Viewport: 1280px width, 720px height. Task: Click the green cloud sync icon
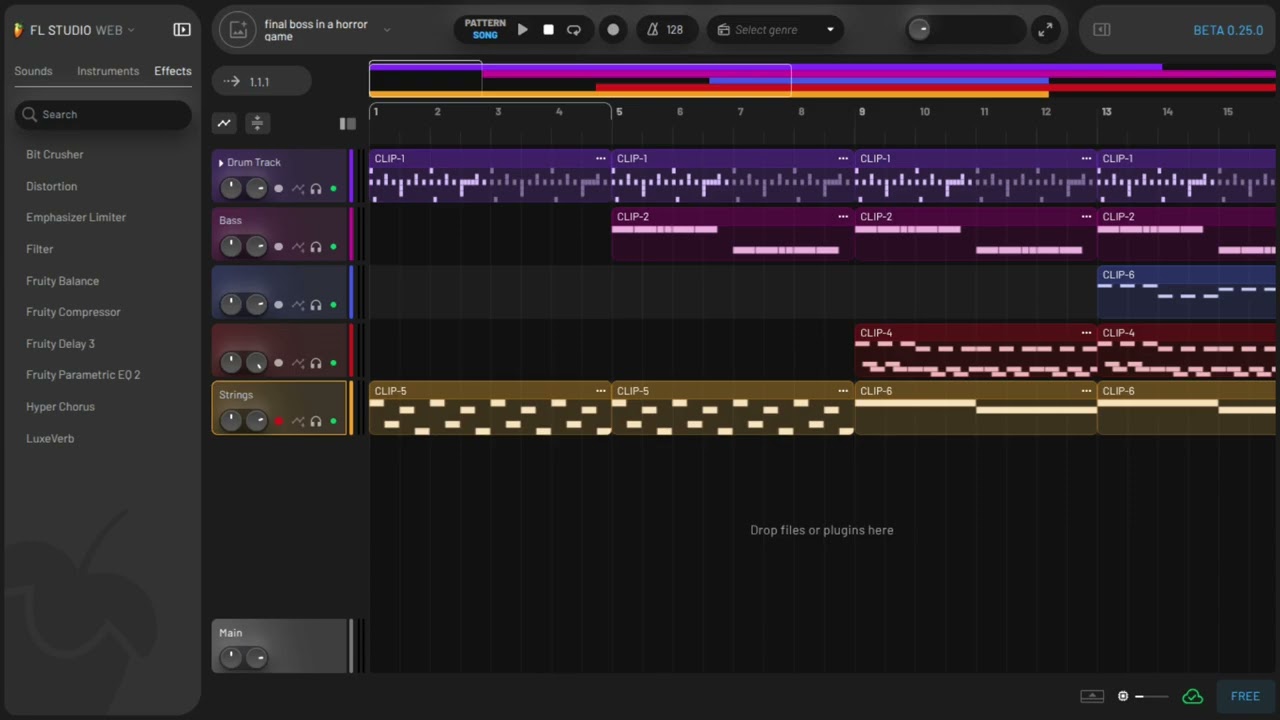tap(1192, 696)
